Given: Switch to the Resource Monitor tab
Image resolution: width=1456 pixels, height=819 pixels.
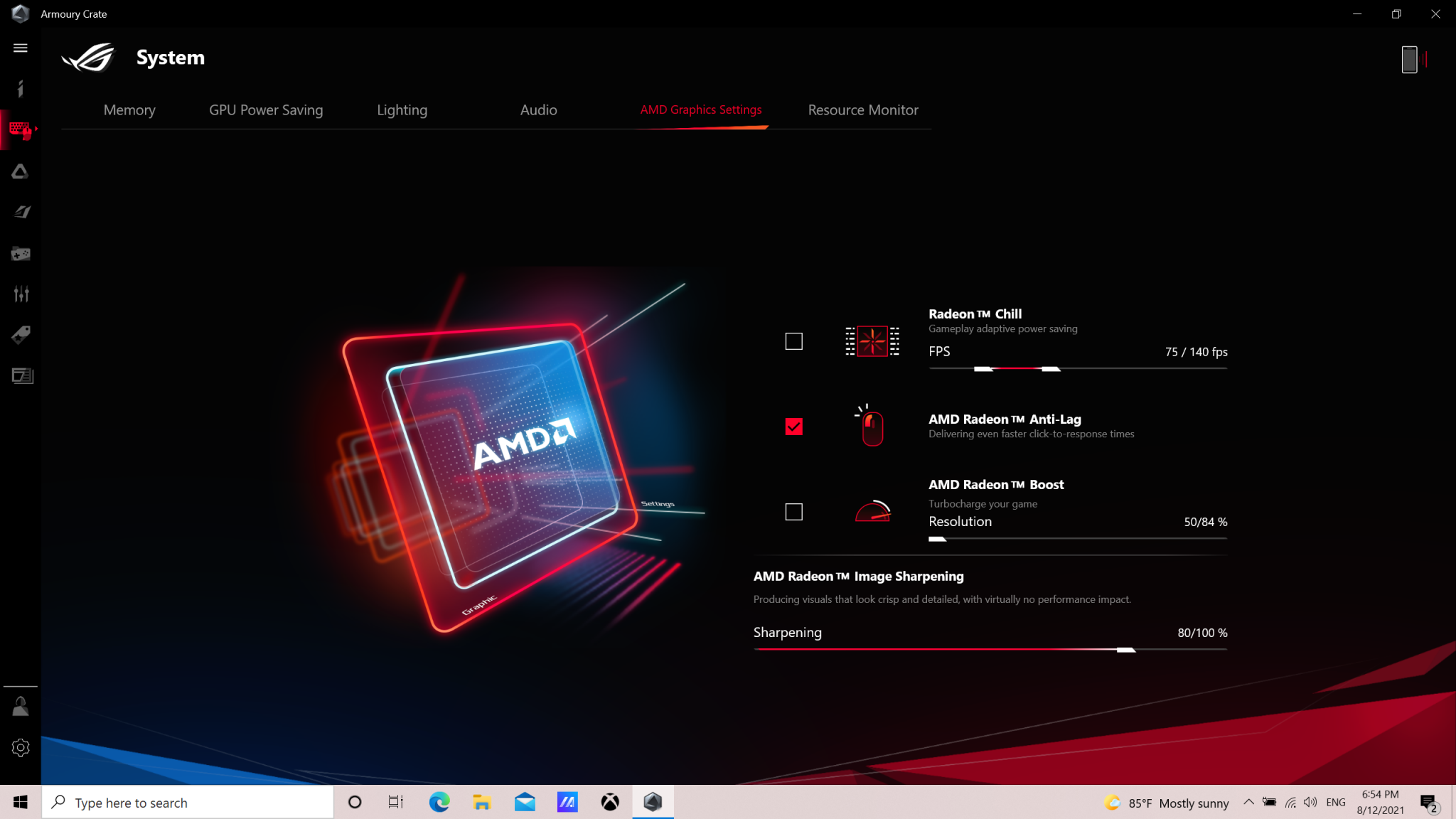Looking at the screenshot, I should coord(863,109).
